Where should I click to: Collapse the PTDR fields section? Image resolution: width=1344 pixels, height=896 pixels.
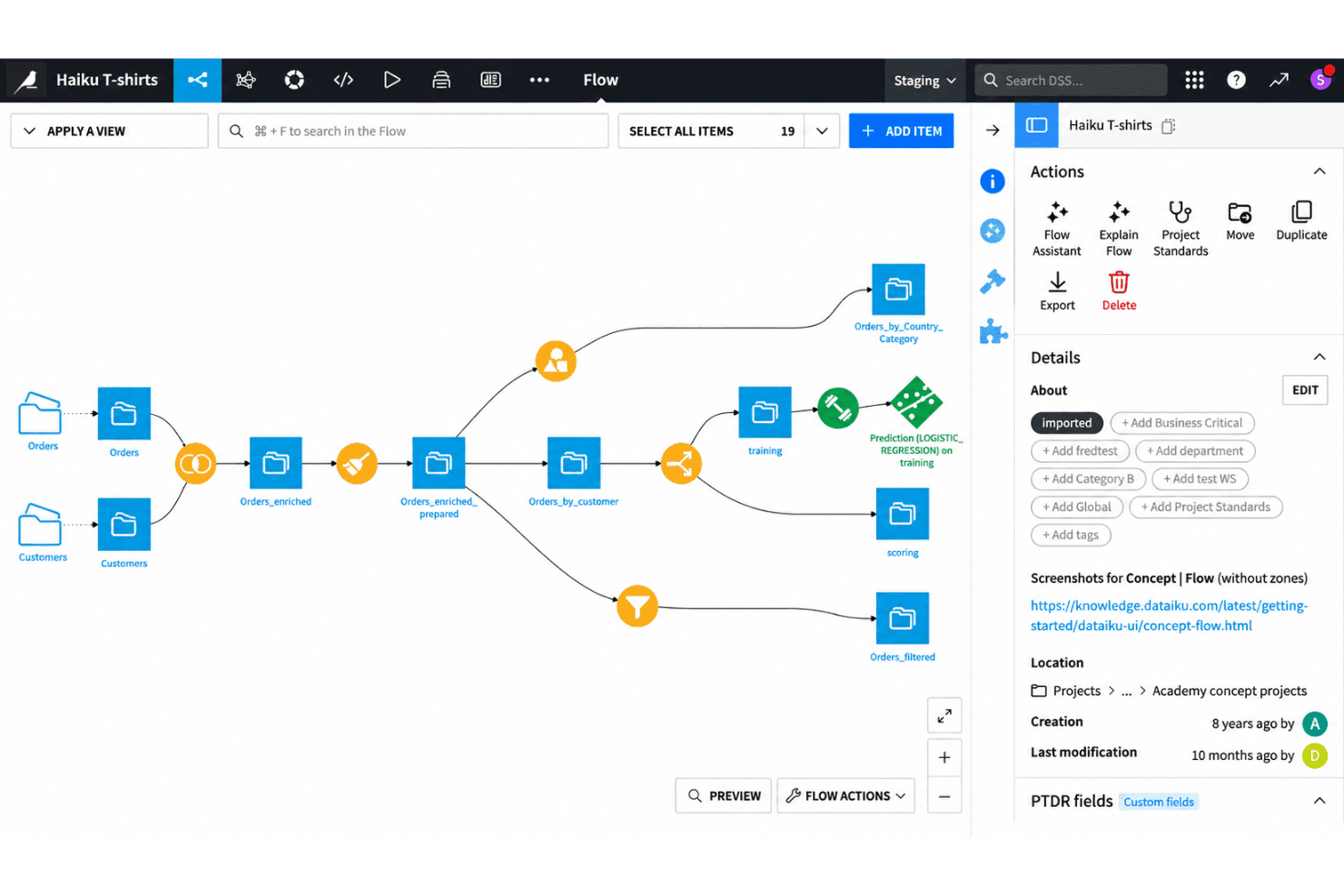1319,801
